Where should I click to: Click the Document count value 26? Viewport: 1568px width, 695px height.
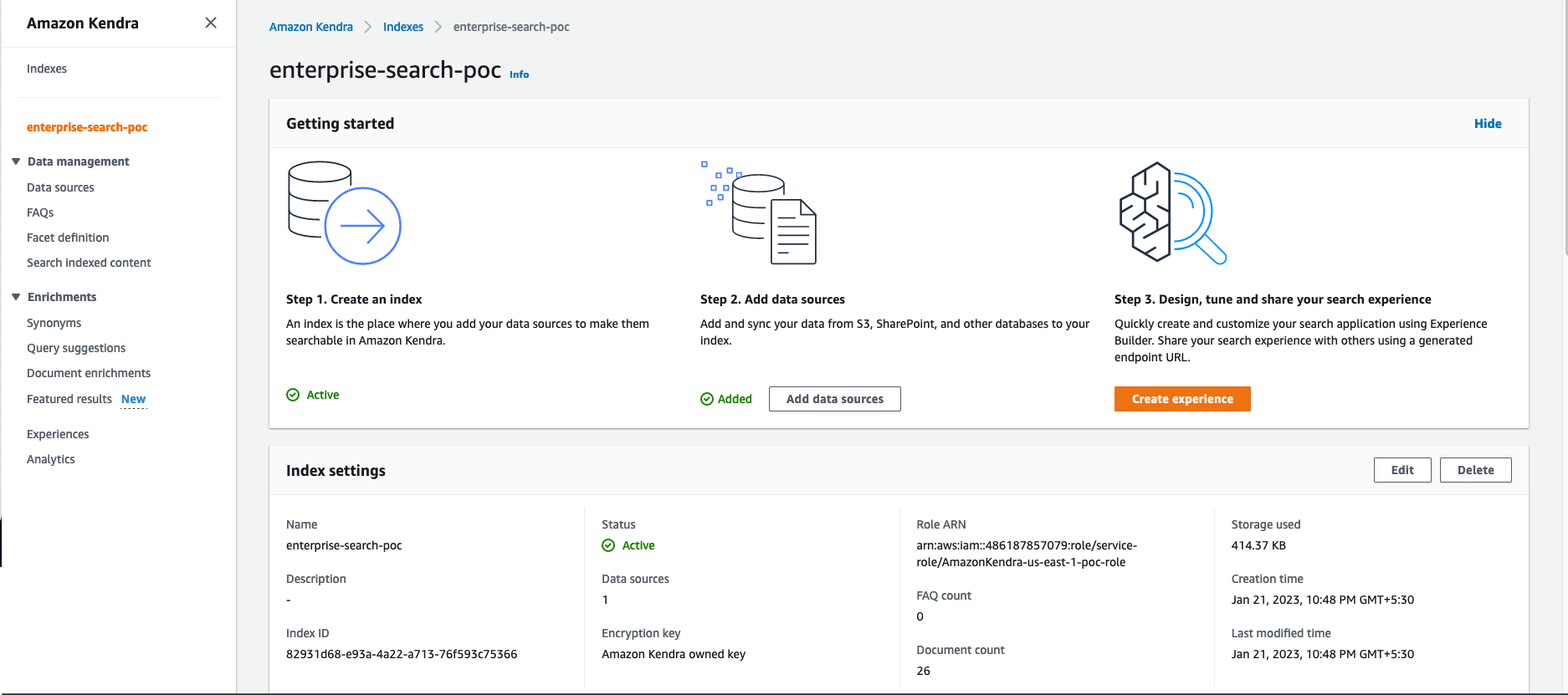pyautogui.click(x=924, y=671)
